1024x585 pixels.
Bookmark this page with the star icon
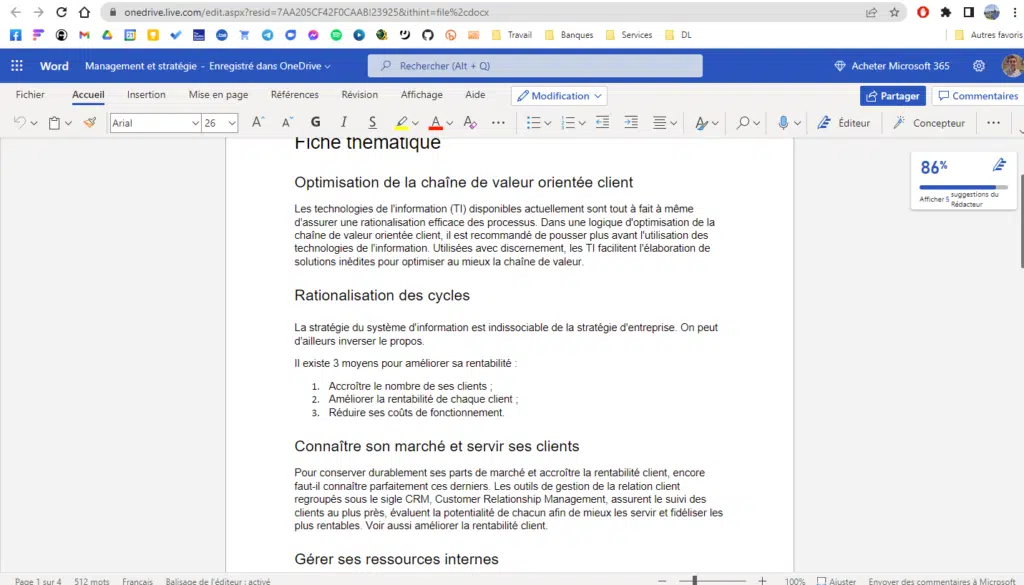click(x=894, y=12)
